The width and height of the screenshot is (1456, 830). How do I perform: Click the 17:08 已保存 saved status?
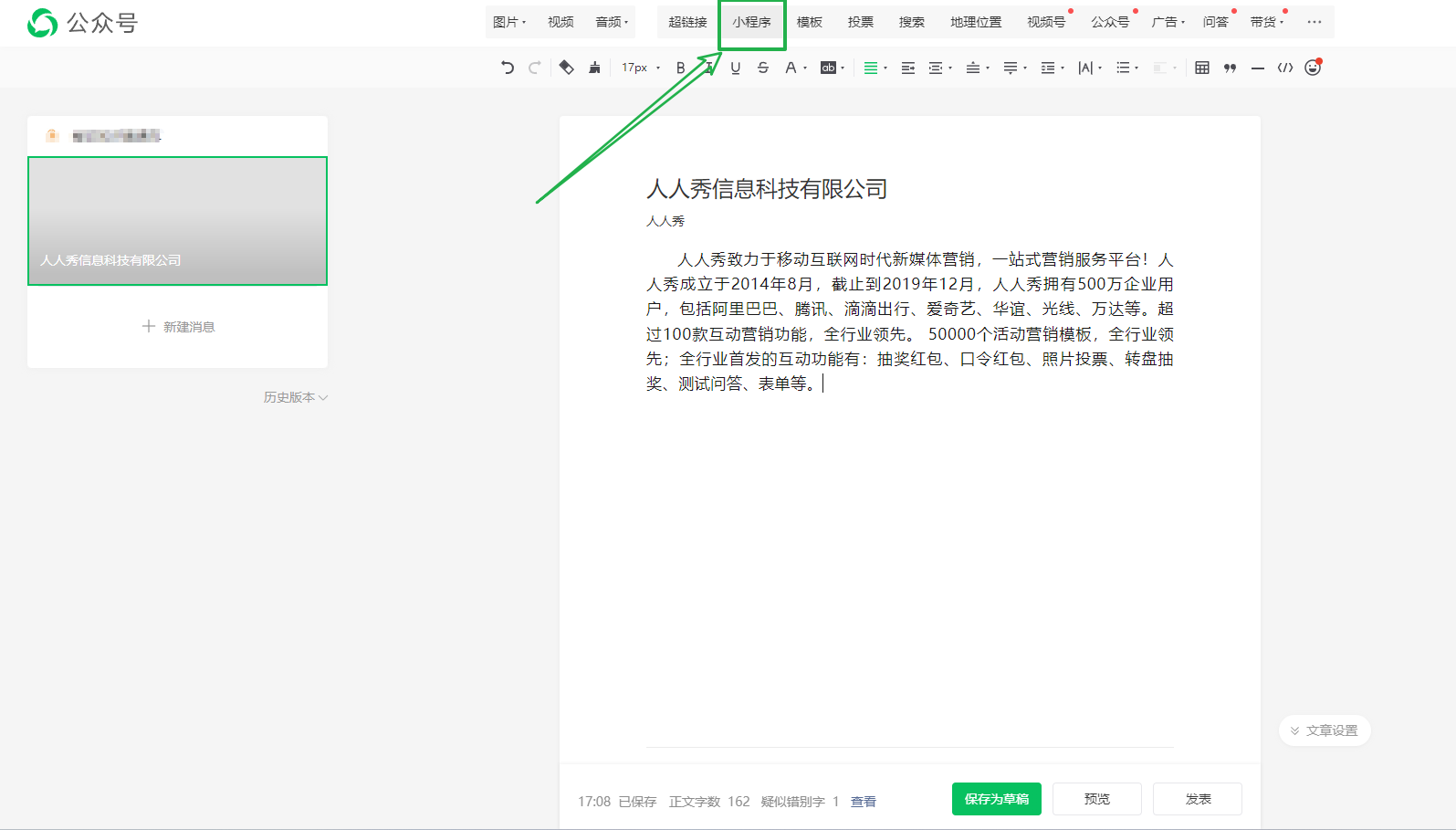pos(617,802)
